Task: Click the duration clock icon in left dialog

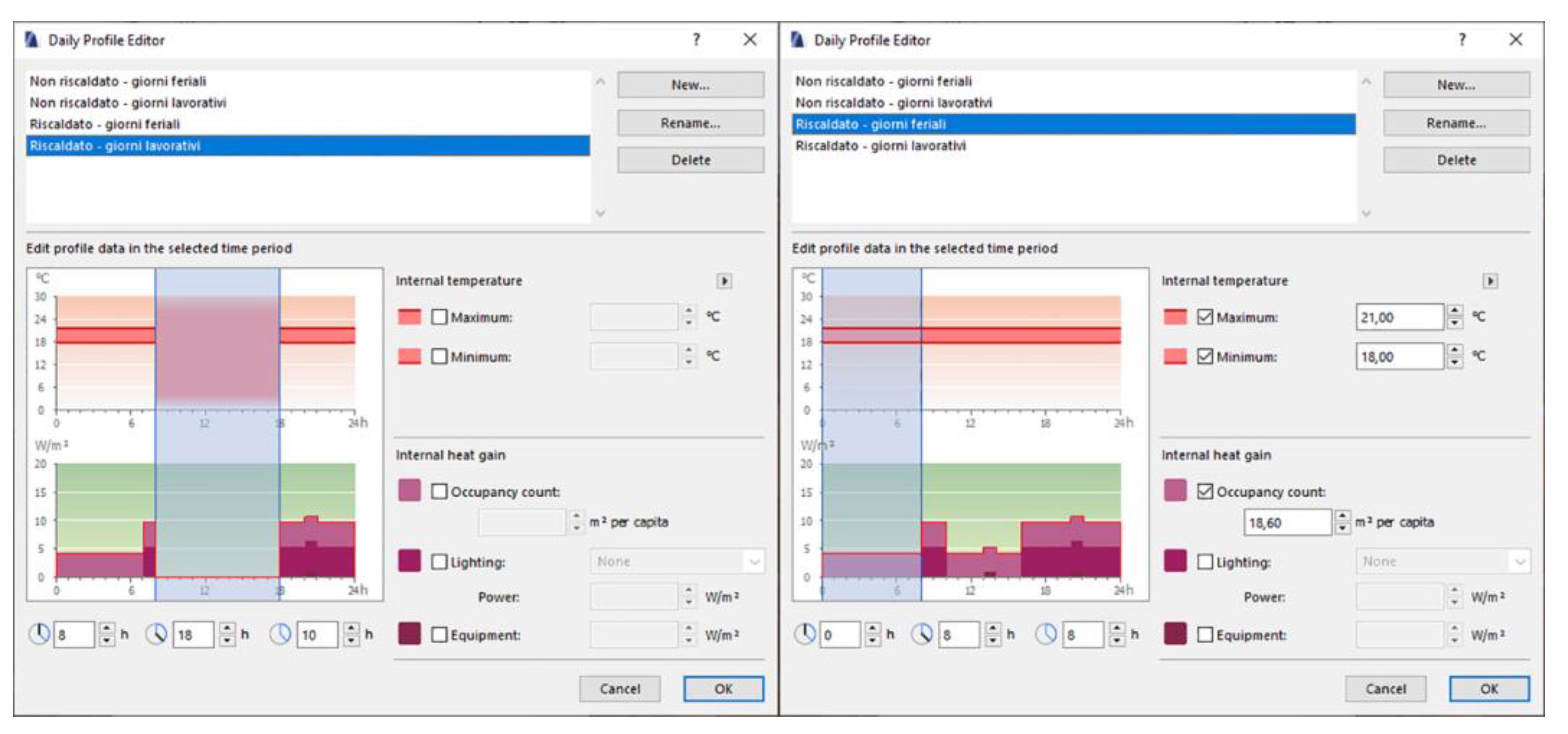Action: pos(280,634)
